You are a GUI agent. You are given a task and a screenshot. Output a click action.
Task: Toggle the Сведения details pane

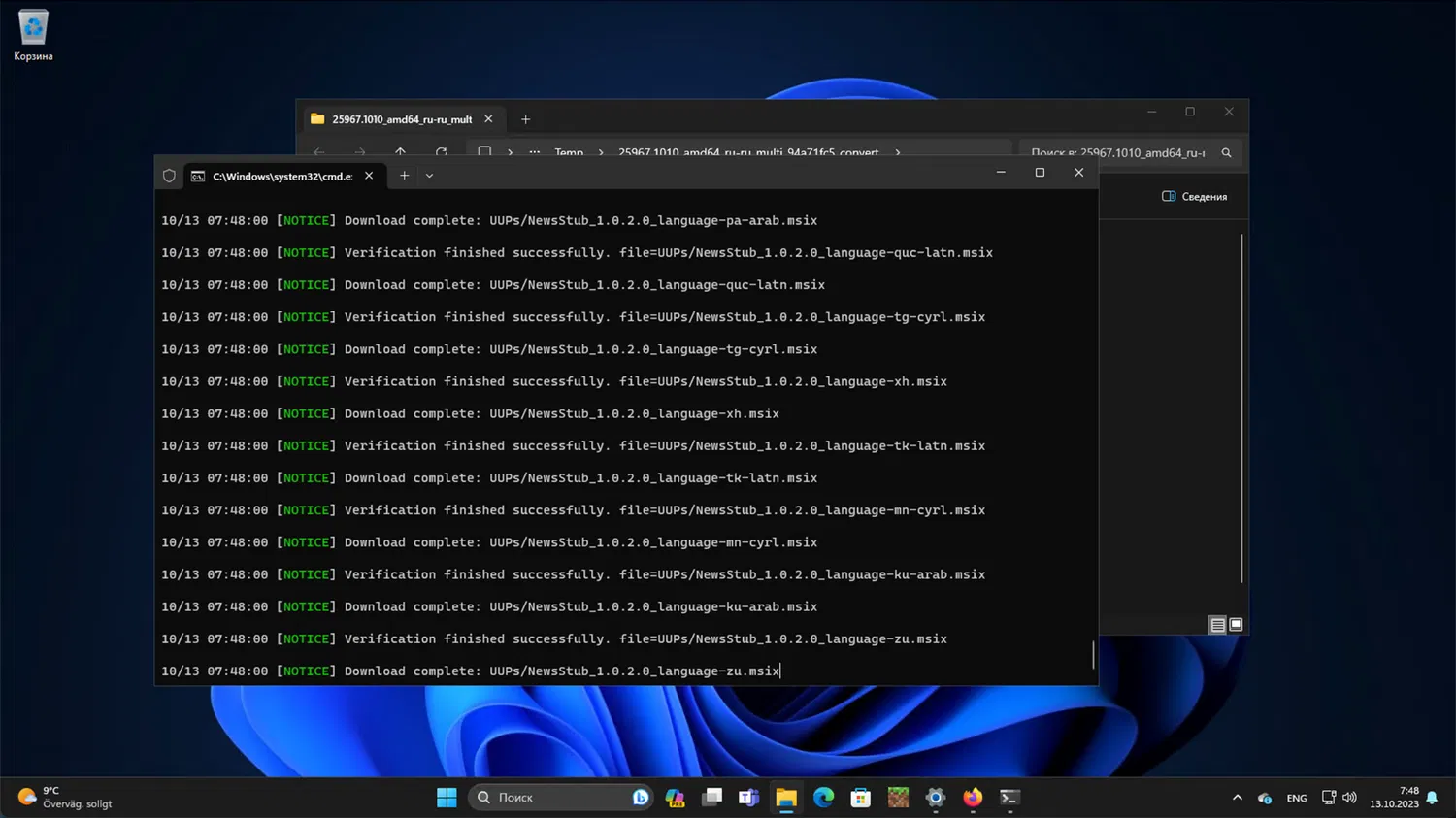[1194, 197]
